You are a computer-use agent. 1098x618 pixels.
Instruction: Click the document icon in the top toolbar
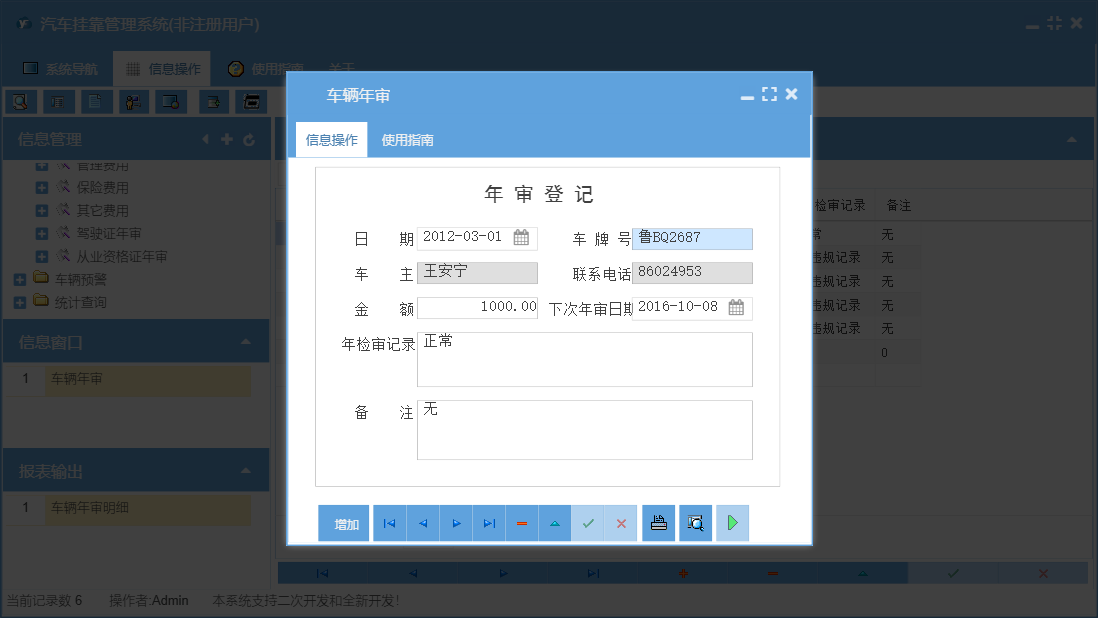(94, 101)
